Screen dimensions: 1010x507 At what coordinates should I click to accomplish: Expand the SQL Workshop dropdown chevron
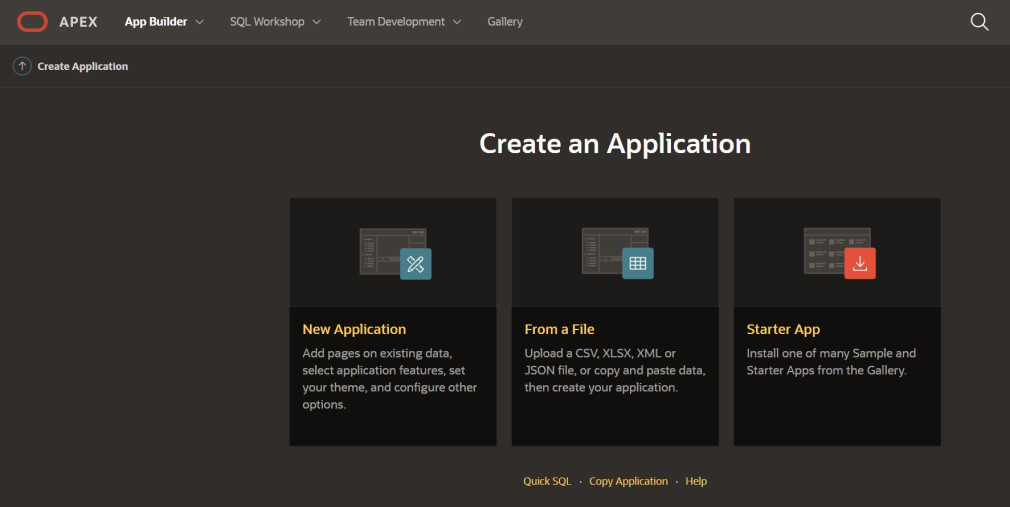pos(317,22)
